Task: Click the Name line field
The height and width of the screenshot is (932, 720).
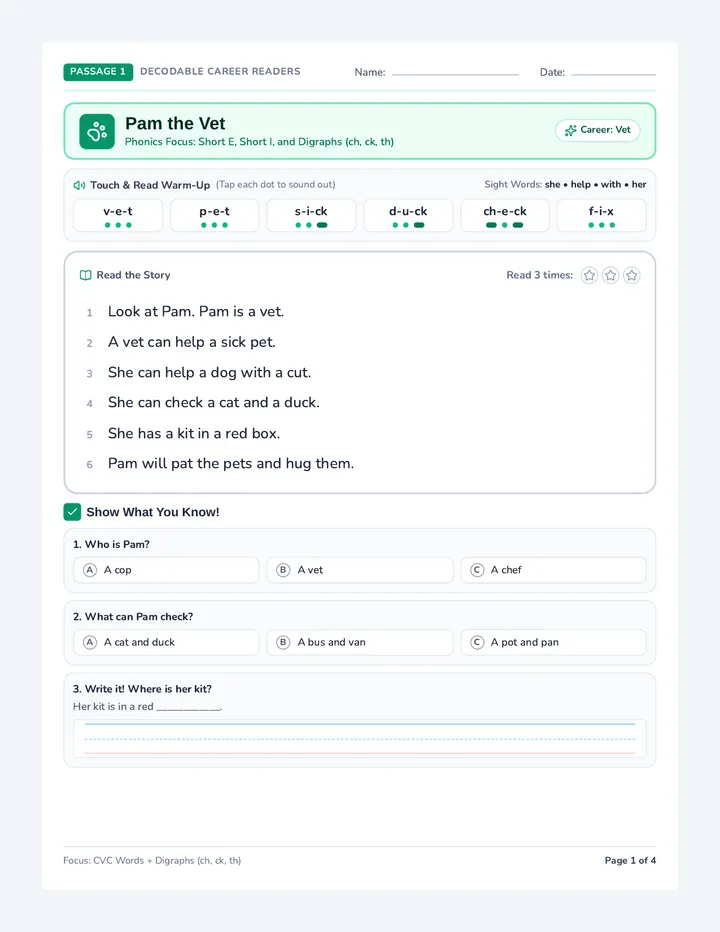Action: 455,73
